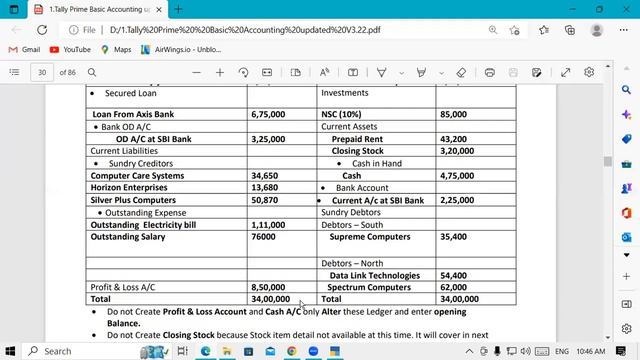Select the Erase tool
This screenshot has width=640, height=360.
pyautogui.click(x=461, y=72)
